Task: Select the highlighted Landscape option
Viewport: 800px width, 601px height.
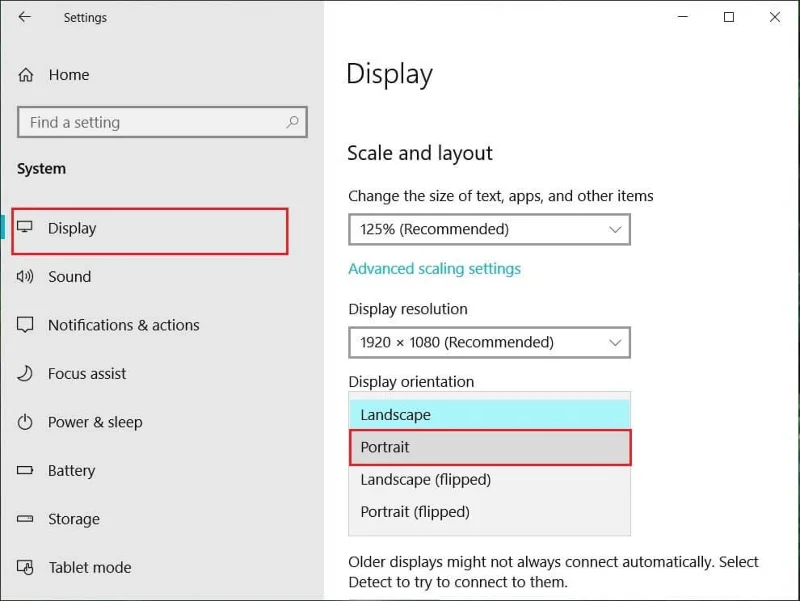Action: [x=490, y=414]
